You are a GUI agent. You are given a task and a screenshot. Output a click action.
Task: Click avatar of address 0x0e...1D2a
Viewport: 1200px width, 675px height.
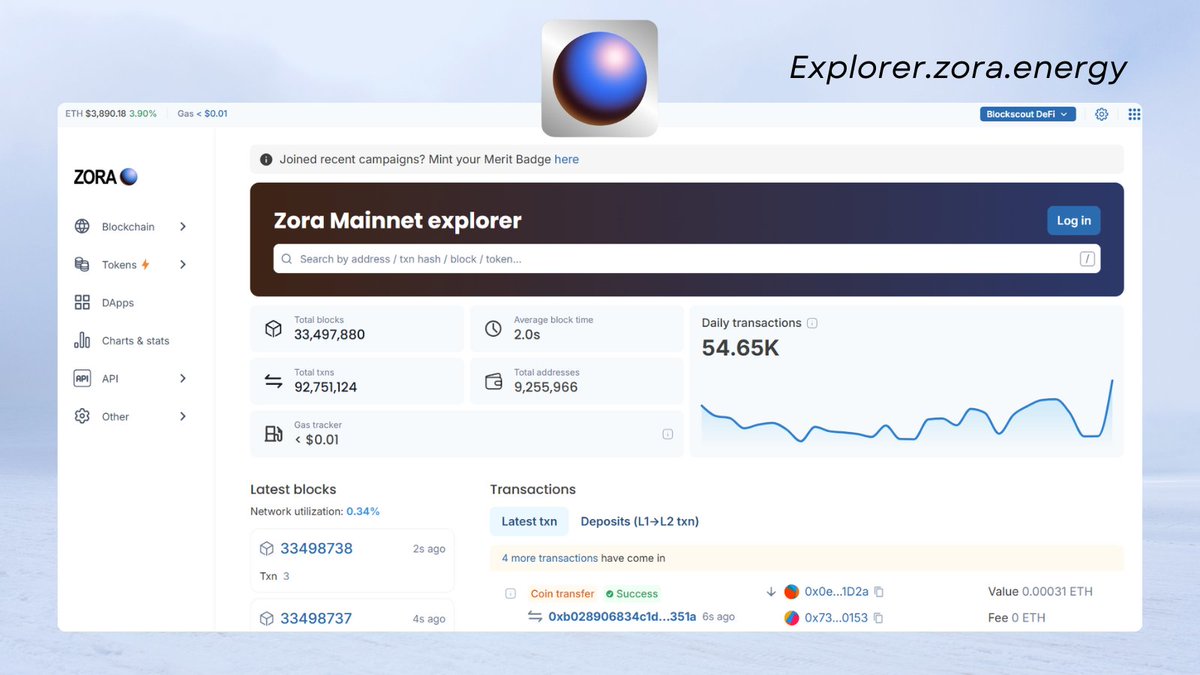[792, 592]
